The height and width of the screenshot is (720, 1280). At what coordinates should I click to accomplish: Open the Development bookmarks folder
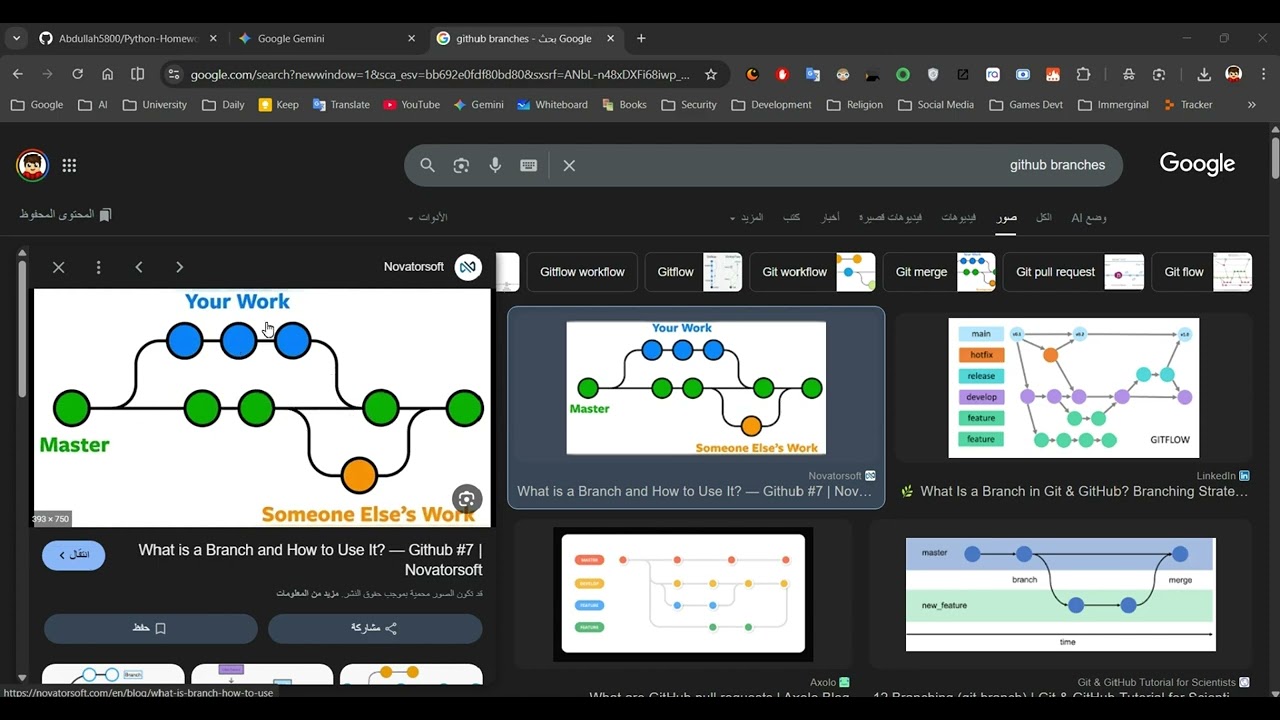pyautogui.click(x=772, y=104)
